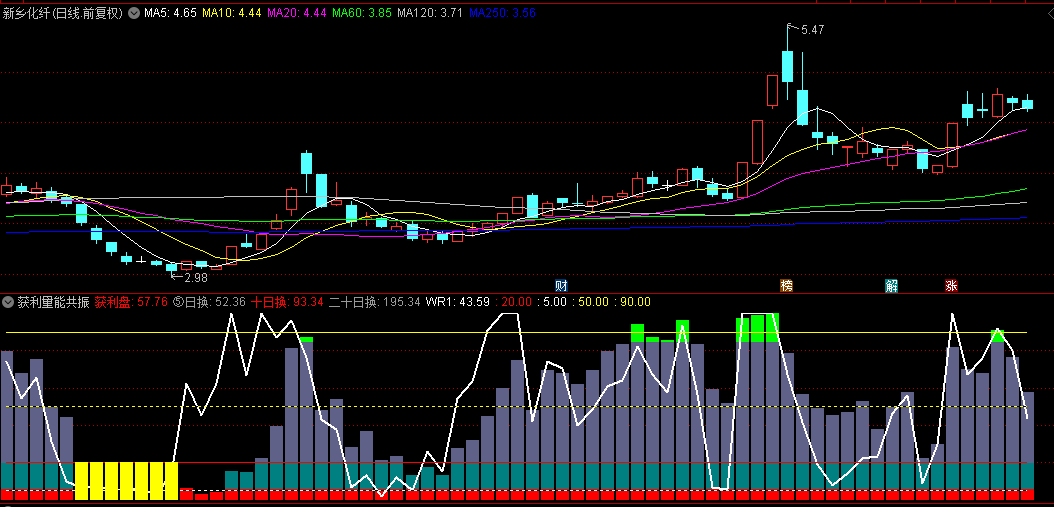Click the red 20.00 threshold value

click(516, 302)
